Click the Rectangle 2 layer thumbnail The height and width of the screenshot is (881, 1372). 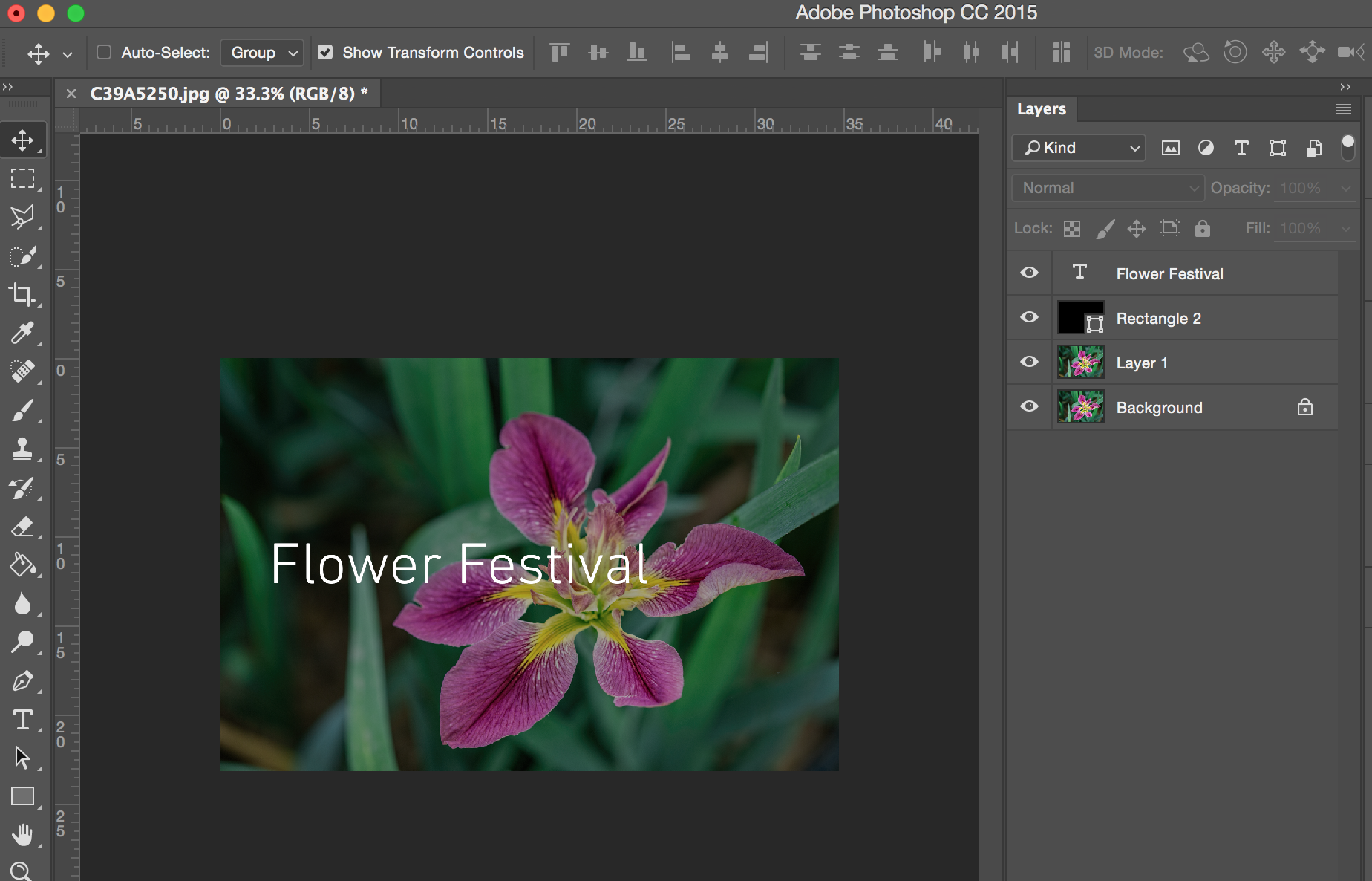(x=1080, y=318)
